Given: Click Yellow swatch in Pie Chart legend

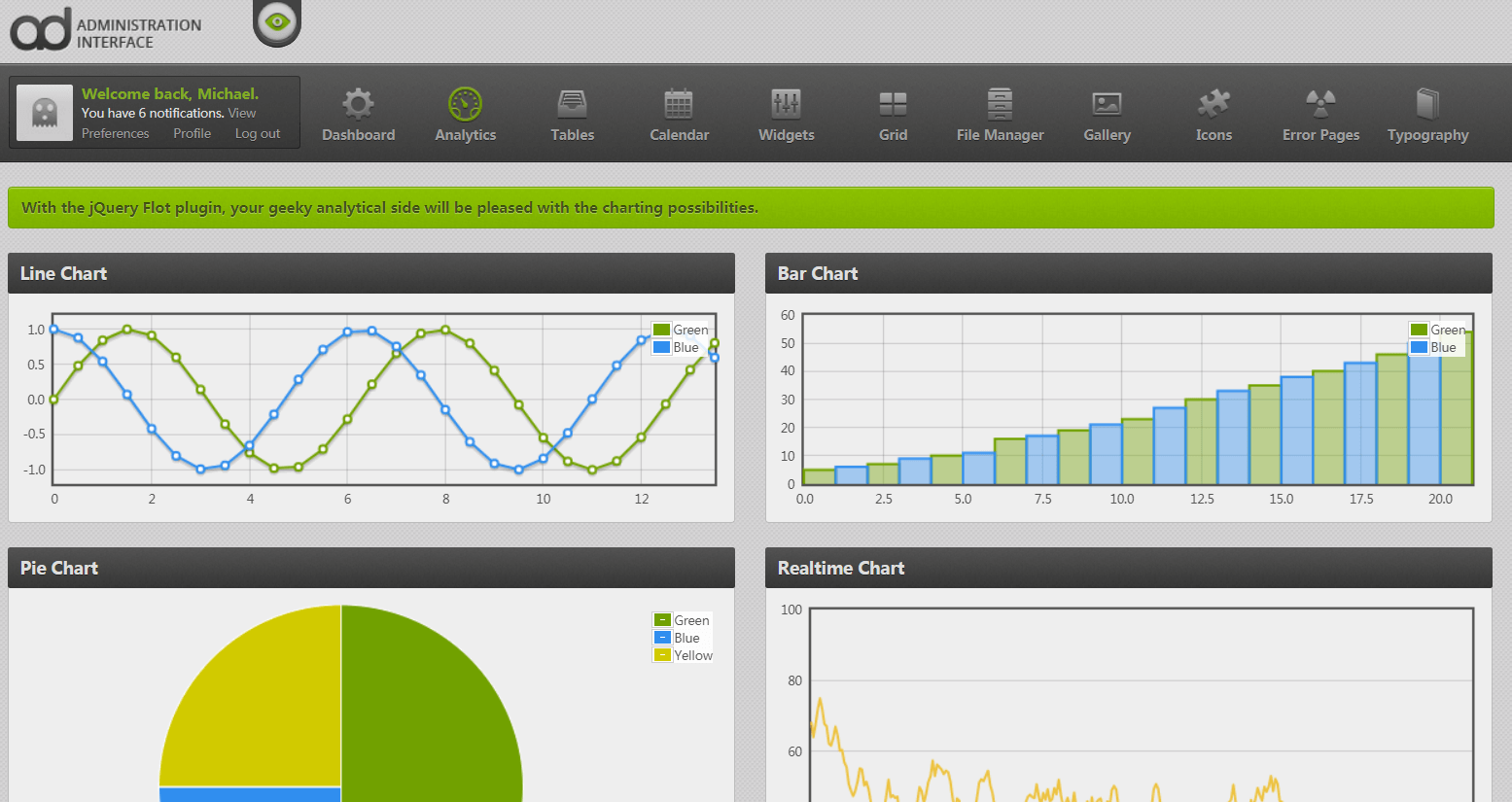Looking at the screenshot, I should tap(662, 655).
